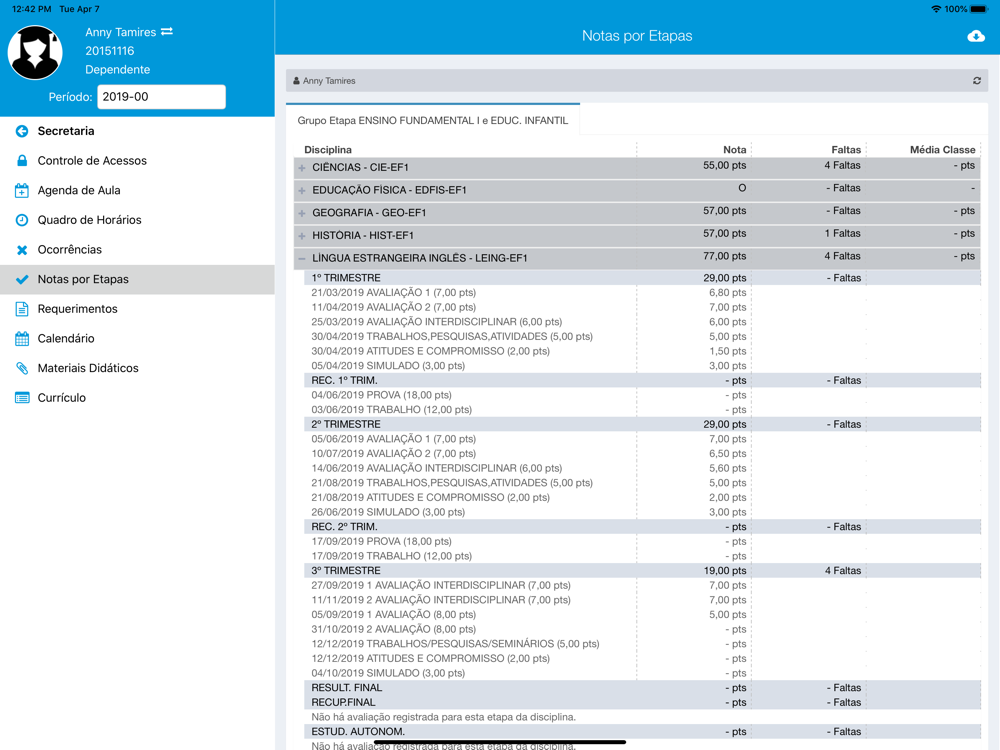Click the REC. 1º TRIM. stage row
Screen dimensions: 1000x750
coord(642,380)
